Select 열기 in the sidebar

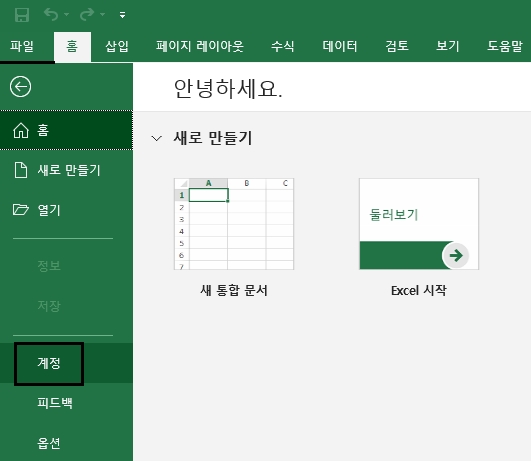[66, 210]
